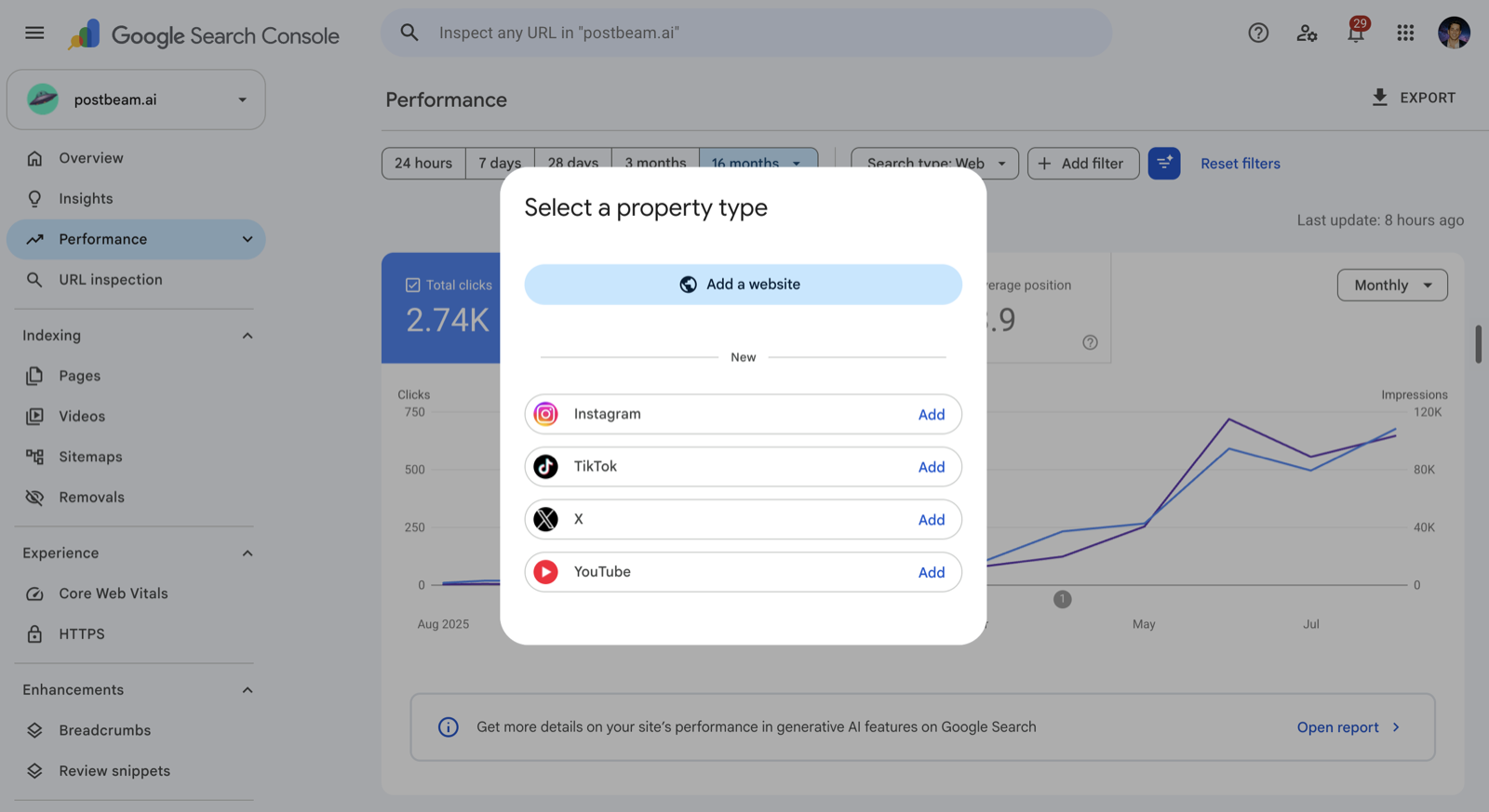Click the Instagram logo icon
Image resolution: width=1489 pixels, height=812 pixels.
(546, 414)
